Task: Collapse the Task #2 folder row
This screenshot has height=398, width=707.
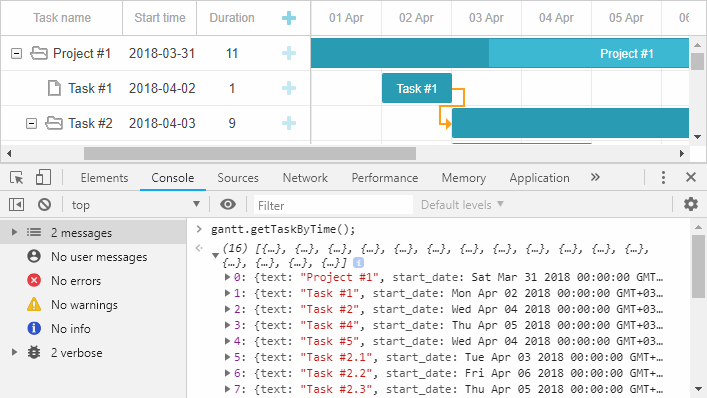Action: [31, 123]
